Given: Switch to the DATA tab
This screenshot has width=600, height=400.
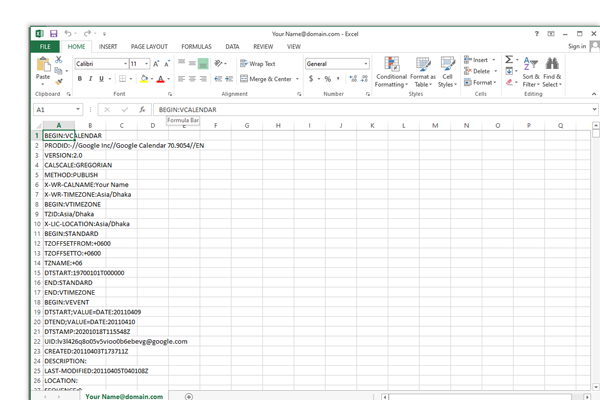Looking at the screenshot, I should point(232,47).
